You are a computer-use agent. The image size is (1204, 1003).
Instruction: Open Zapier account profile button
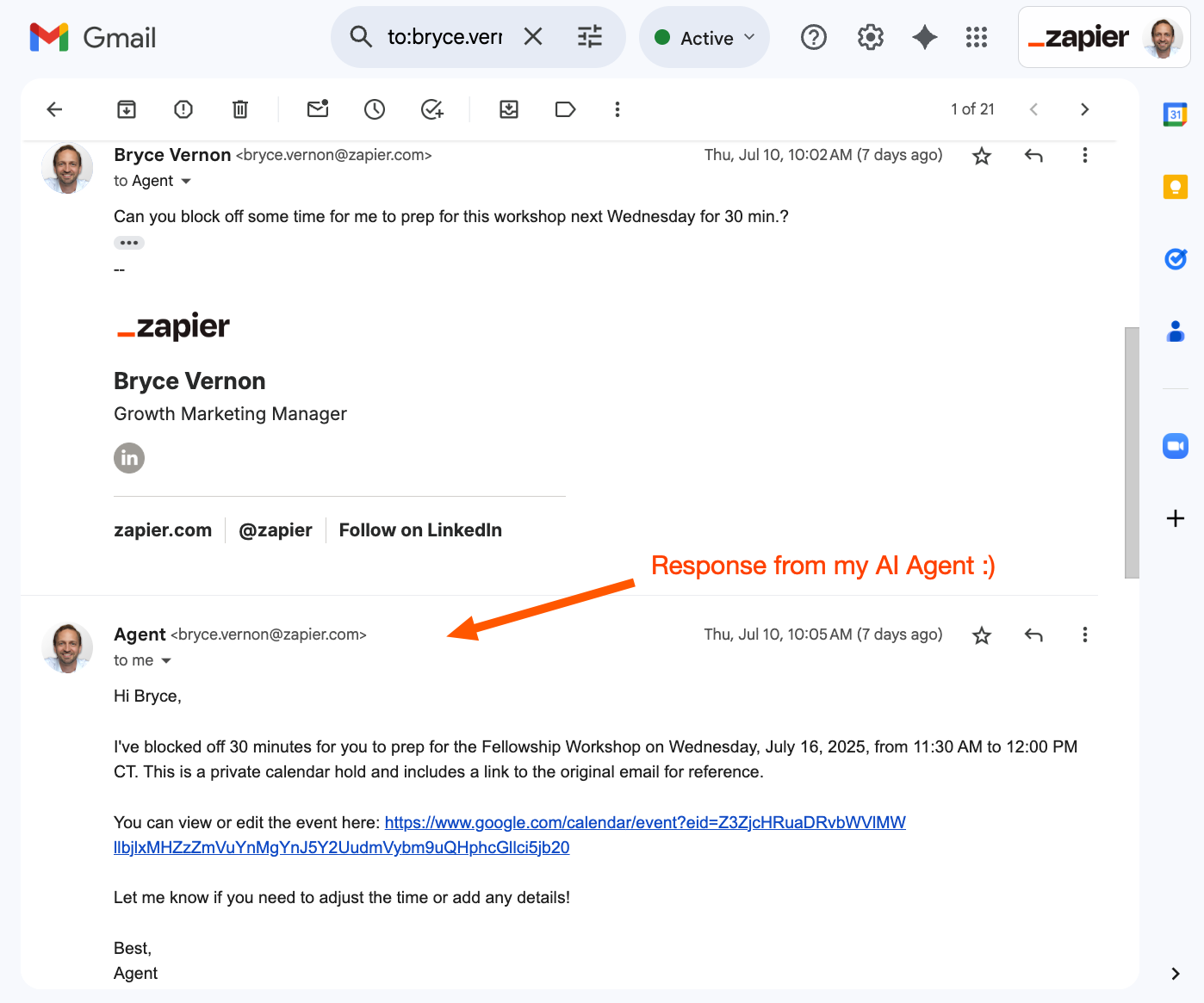point(1104,37)
